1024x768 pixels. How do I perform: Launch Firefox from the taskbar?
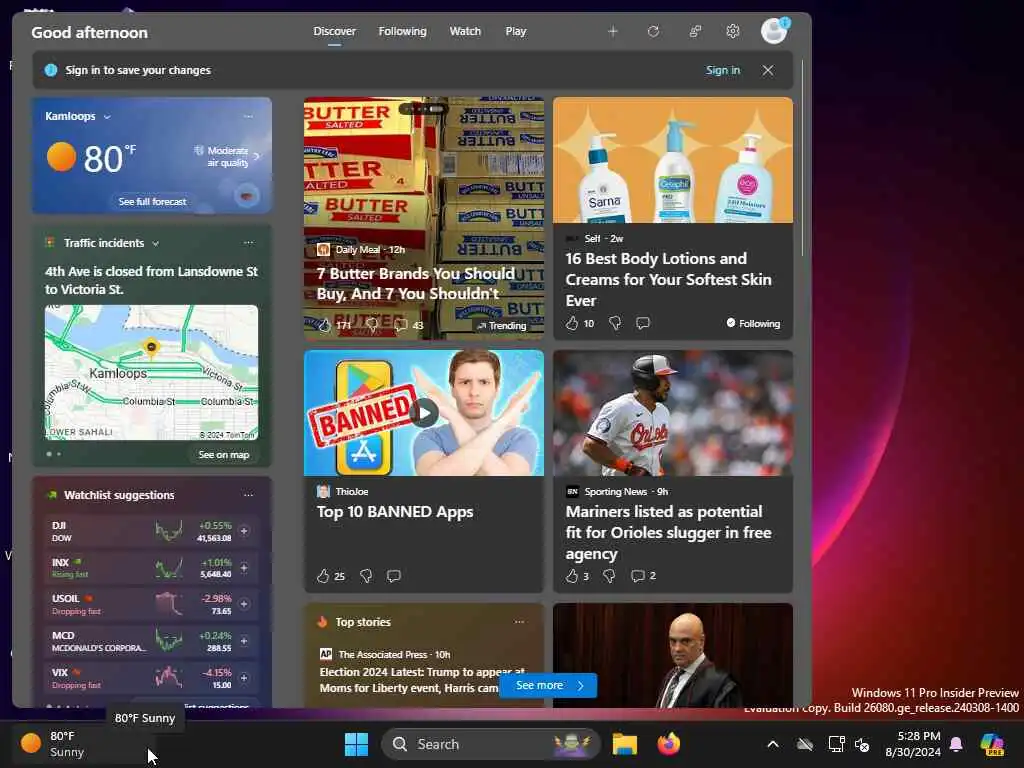pyautogui.click(x=669, y=744)
